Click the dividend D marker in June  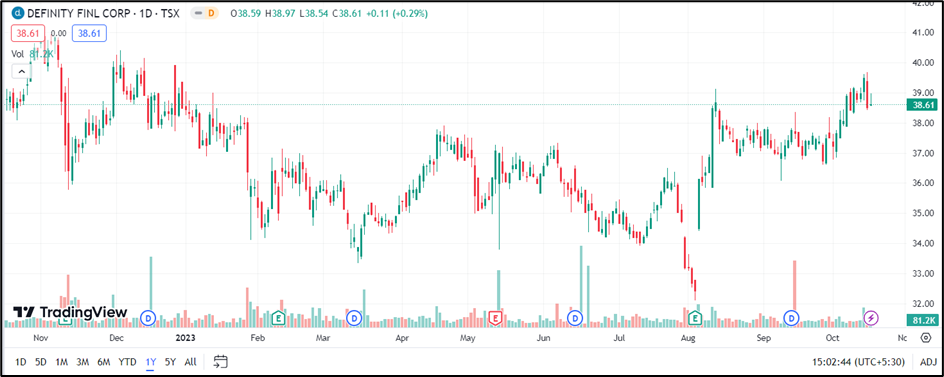click(576, 317)
